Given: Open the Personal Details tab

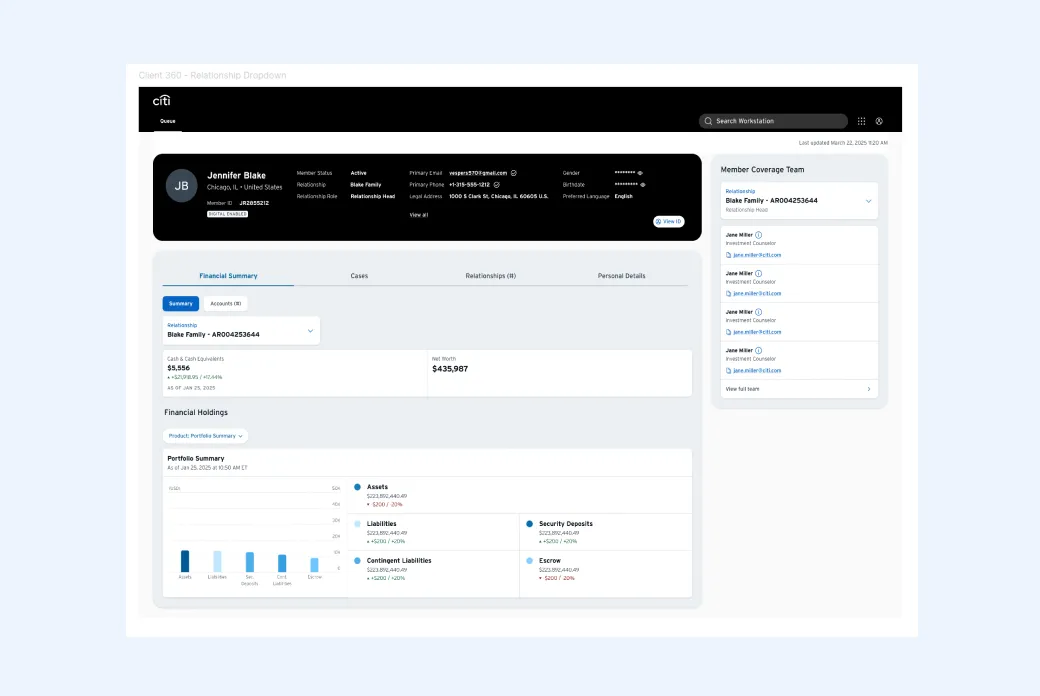Looking at the screenshot, I should pos(621,275).
